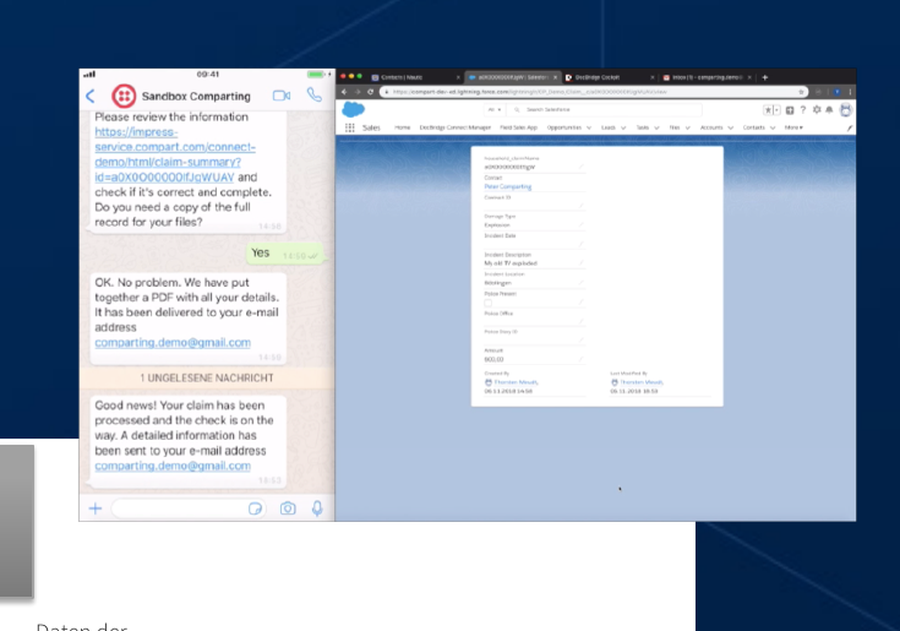Open the Salesforce Setup gear
Viewport: 900px width, 631px height.
tap(816, 110)
